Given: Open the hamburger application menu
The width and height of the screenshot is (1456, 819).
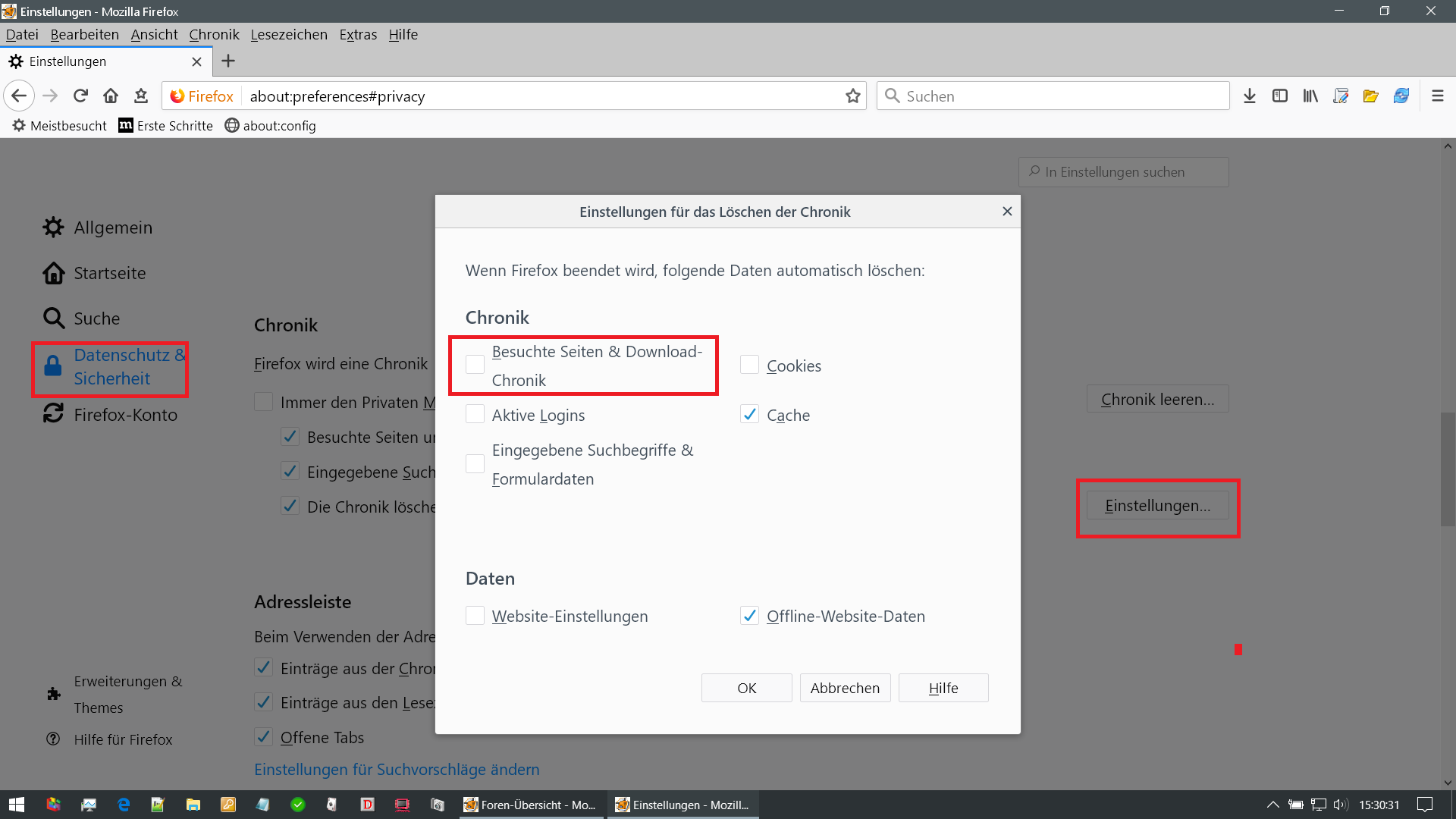Looking at the screenshot, I should pos(1437,96).
